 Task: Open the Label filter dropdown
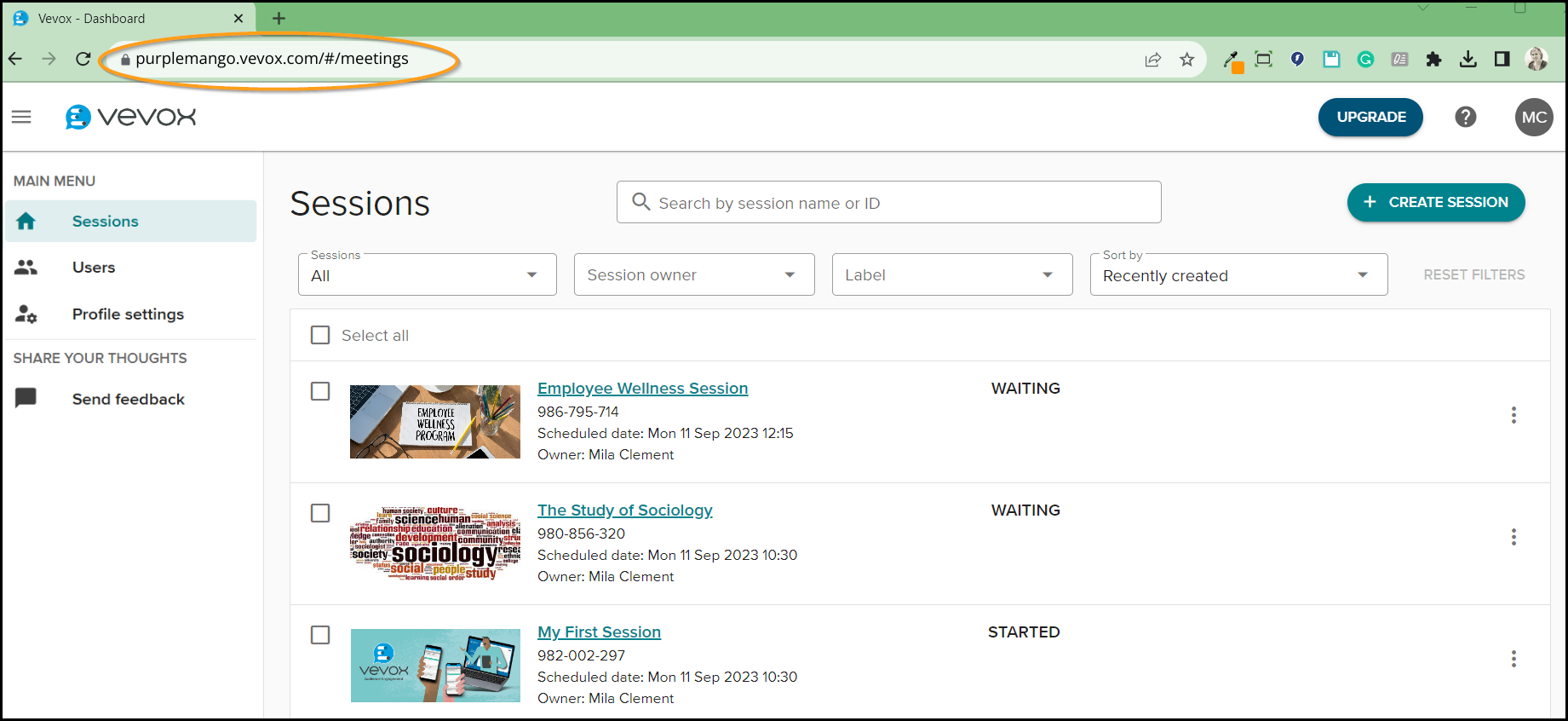pos(952,274)
